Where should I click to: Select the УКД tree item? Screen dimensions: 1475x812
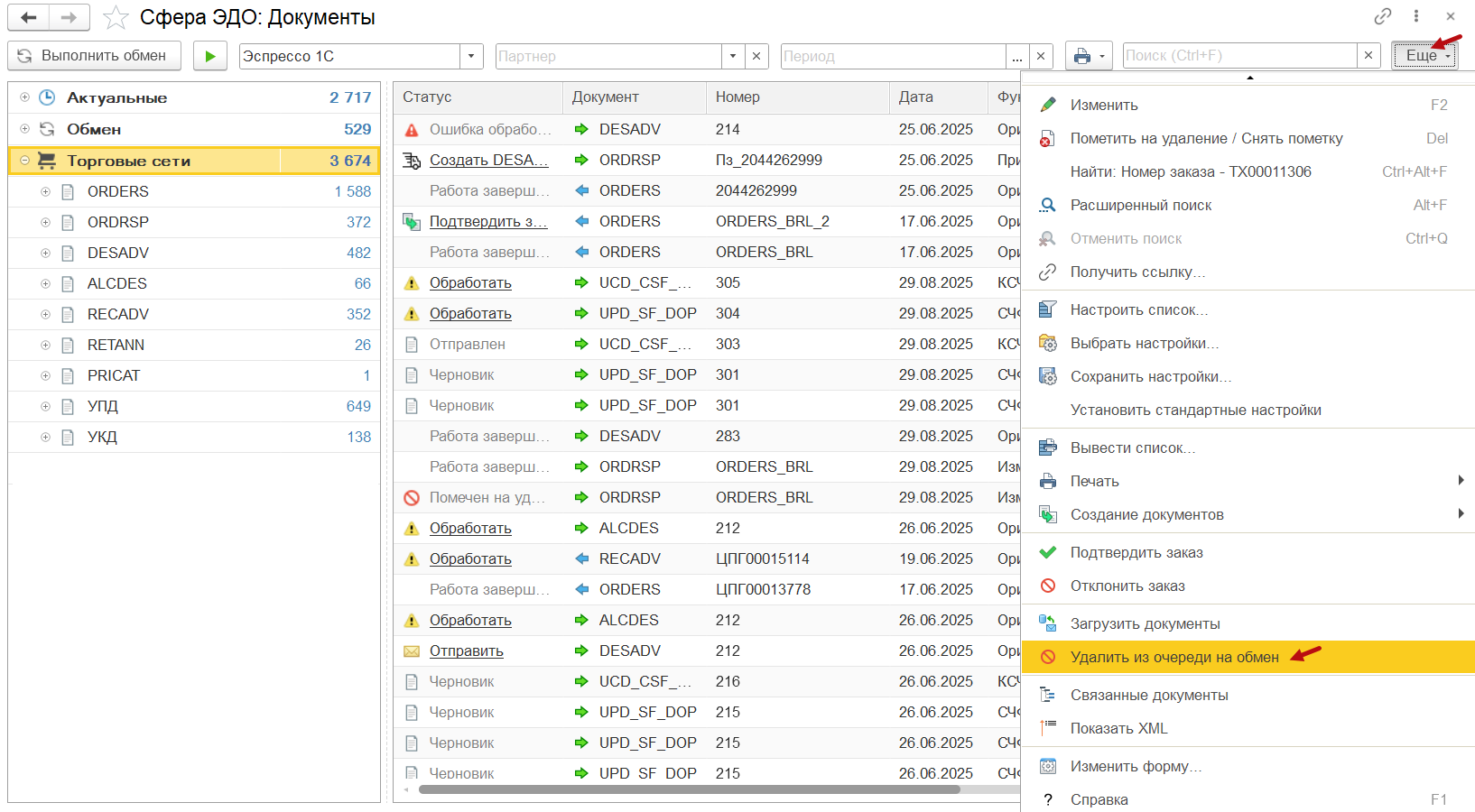click(194, 437)
